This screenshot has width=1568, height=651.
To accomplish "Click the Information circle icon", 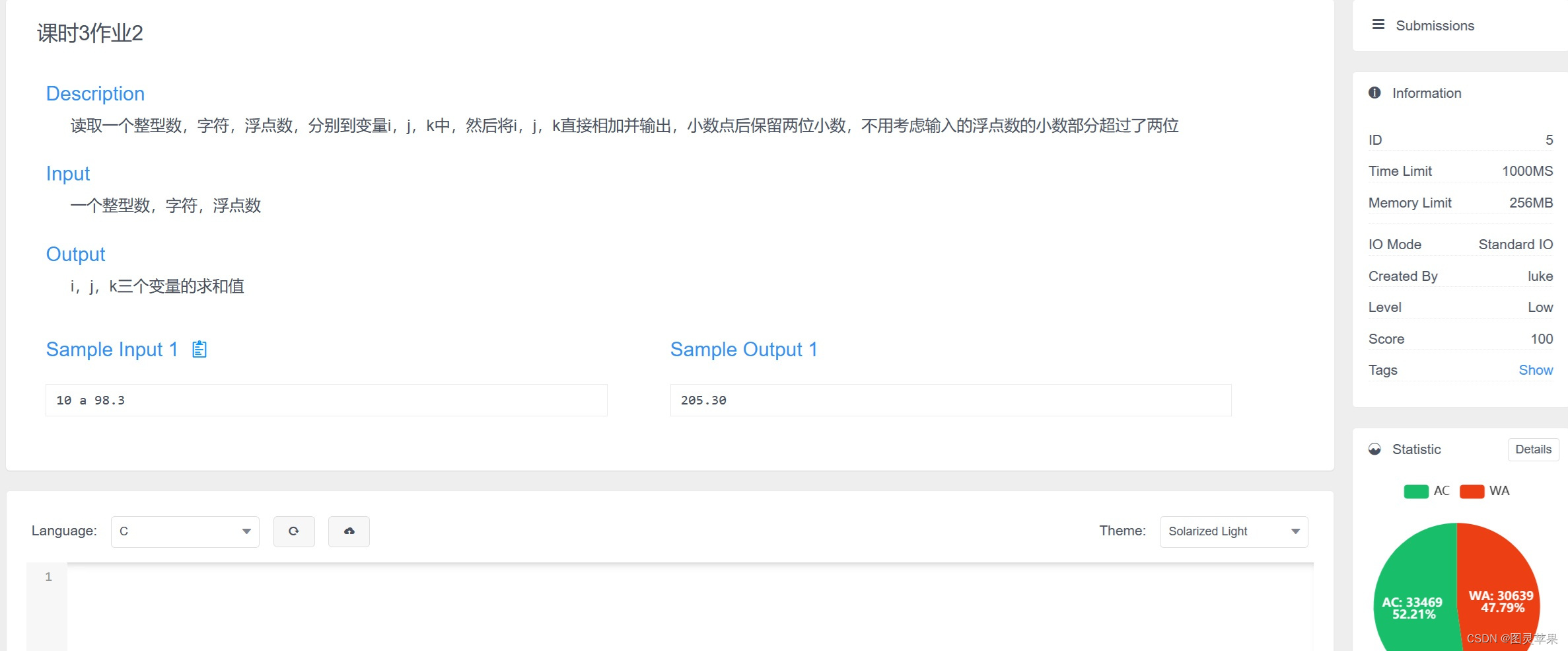I will [1374, 93].
